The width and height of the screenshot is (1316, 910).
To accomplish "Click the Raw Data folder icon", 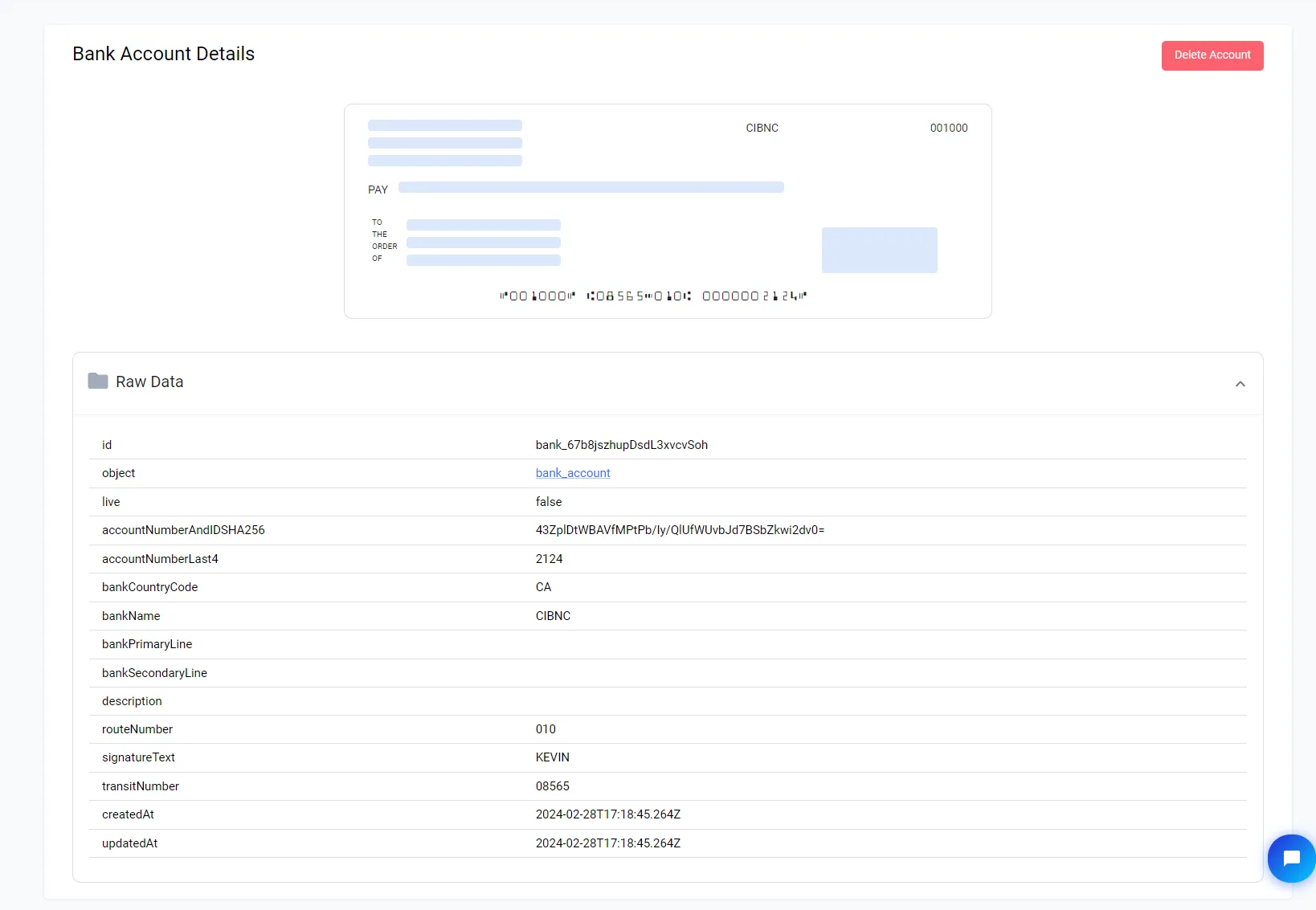I will click(98, 381).
